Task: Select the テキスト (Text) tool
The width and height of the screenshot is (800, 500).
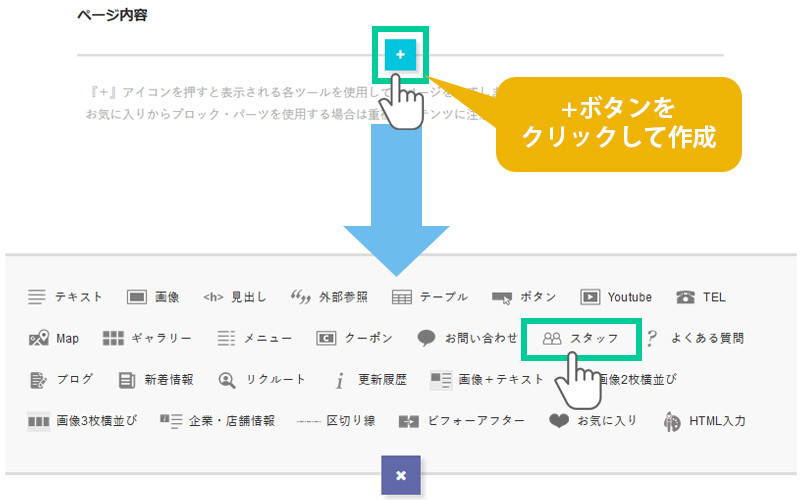Action: [66, 297]
